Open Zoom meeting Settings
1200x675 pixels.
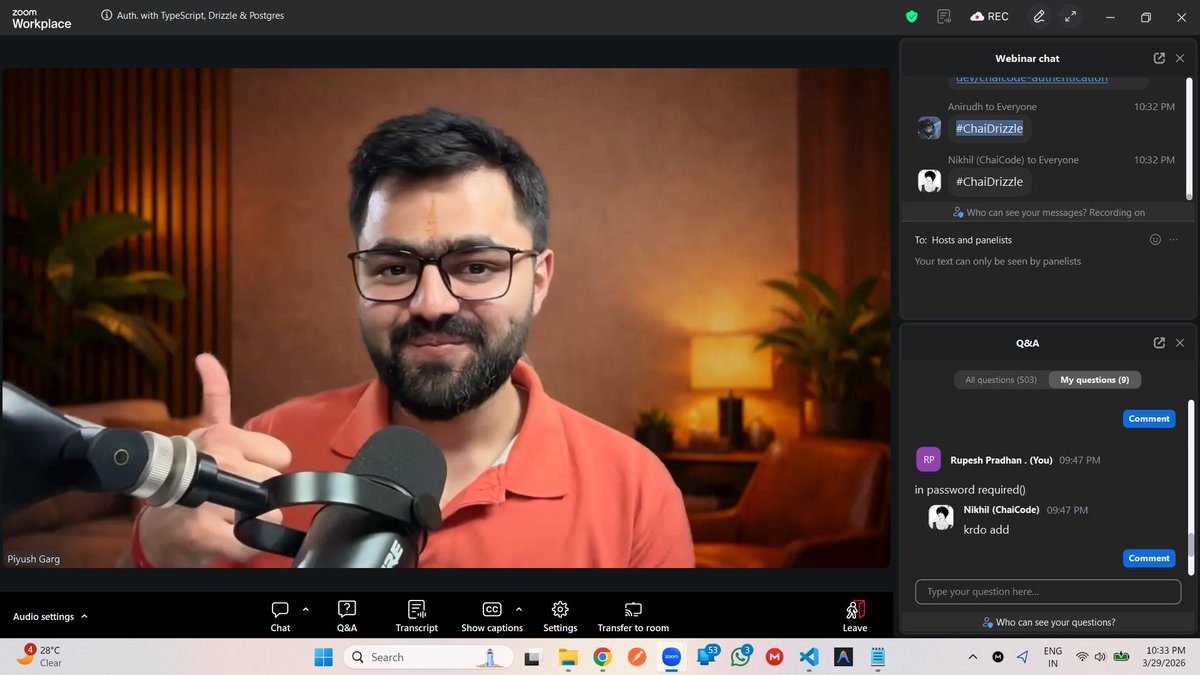coord(560,616)
